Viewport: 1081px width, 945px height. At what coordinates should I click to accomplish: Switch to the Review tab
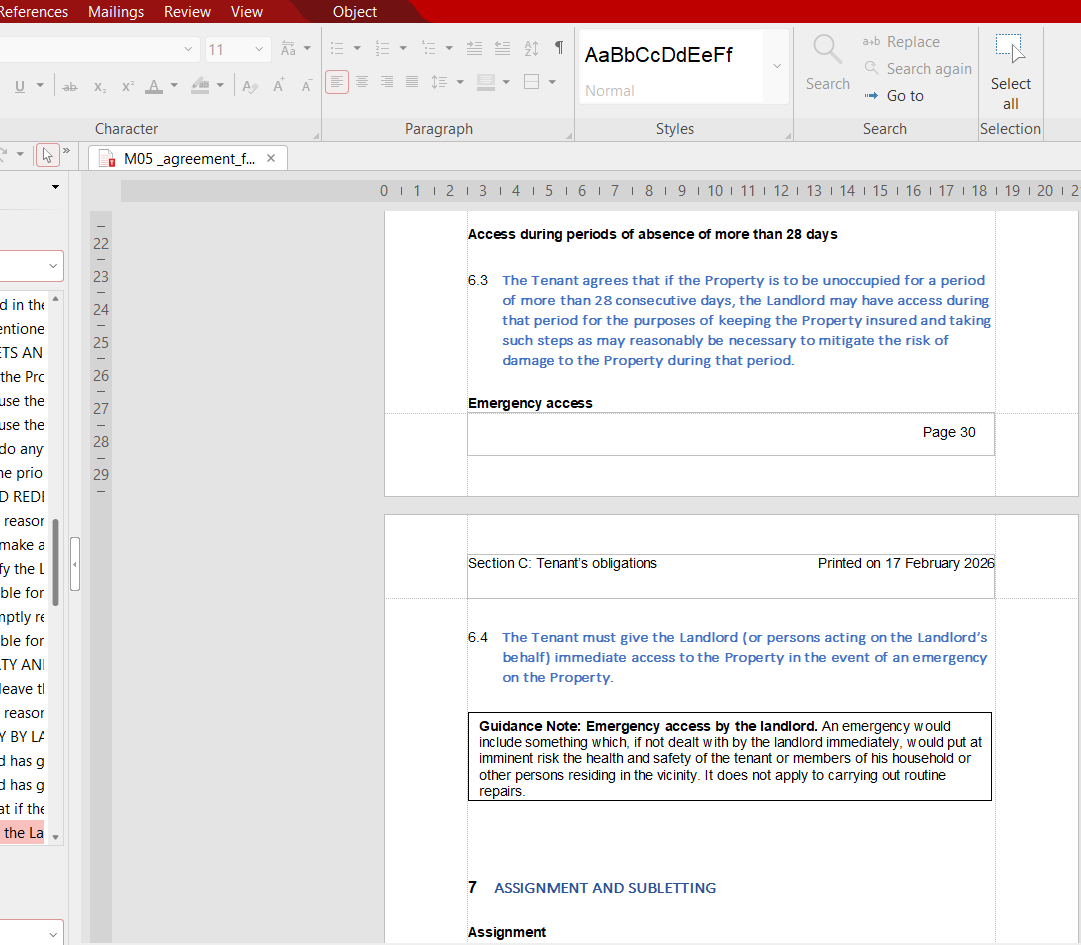tap(187, 12)
